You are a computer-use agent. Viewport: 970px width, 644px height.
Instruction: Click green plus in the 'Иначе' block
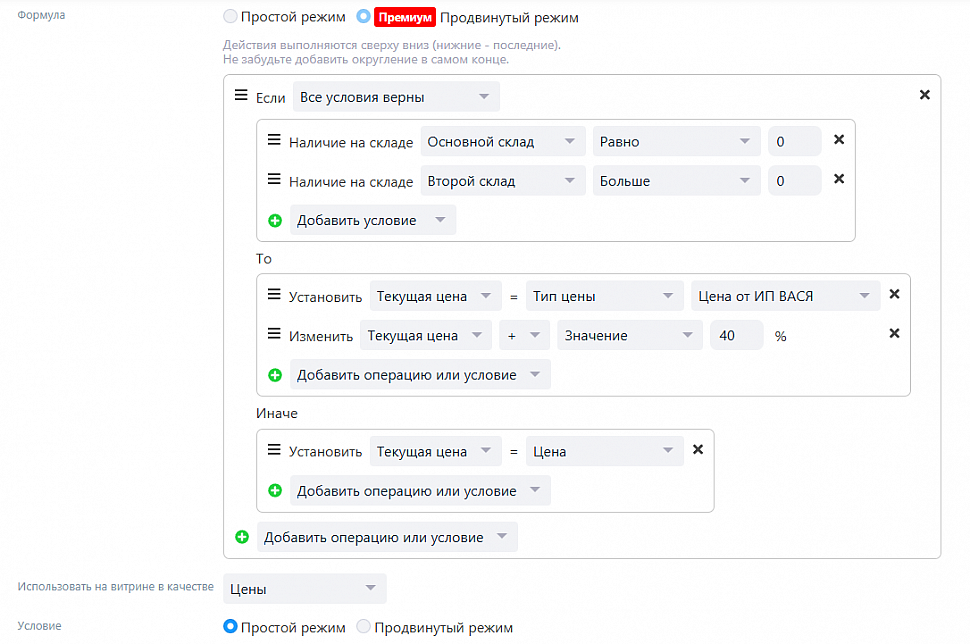point(275,491)
